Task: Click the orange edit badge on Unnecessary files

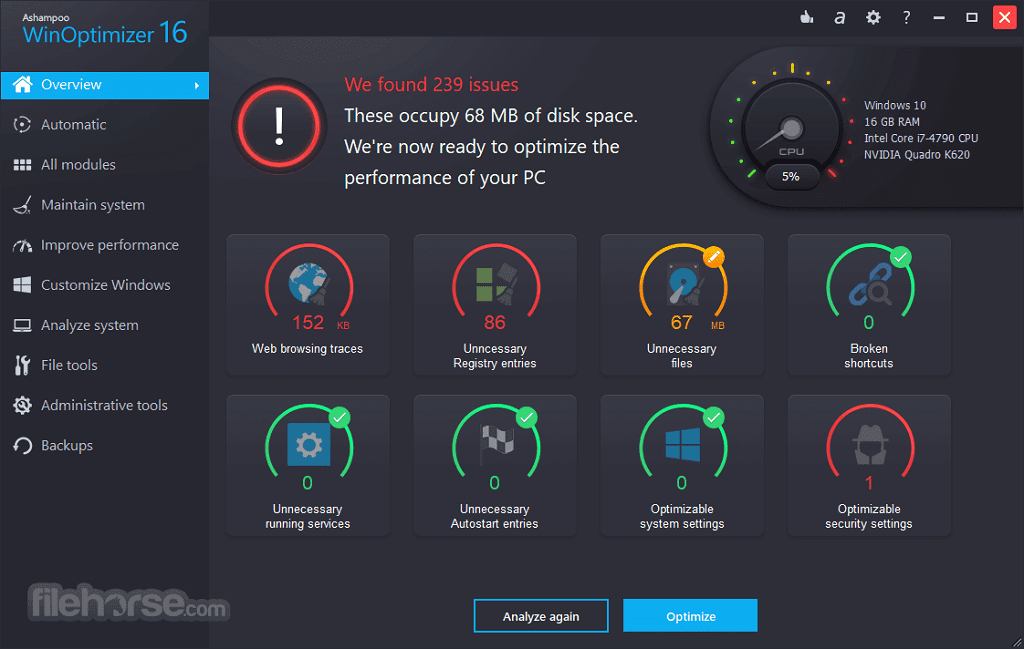Action: coord(714,257)
